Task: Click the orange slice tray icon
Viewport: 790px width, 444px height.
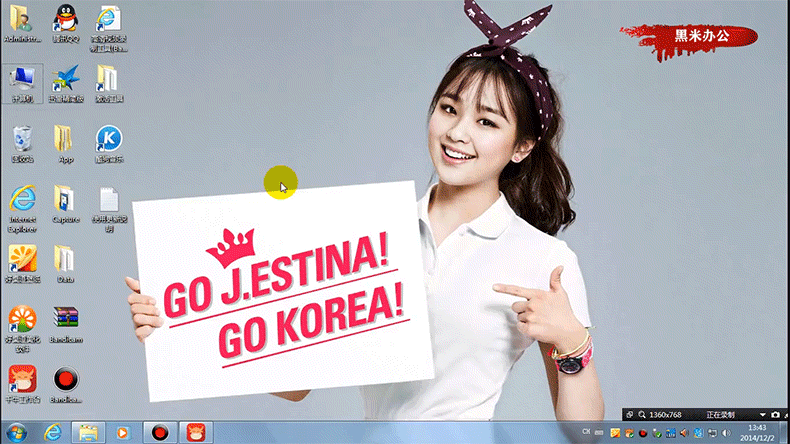Action: click(615, 433)
